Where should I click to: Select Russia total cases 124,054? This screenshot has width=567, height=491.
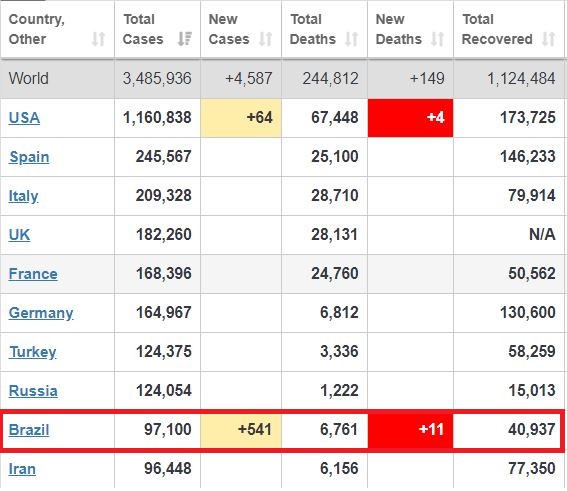[163, 391]
